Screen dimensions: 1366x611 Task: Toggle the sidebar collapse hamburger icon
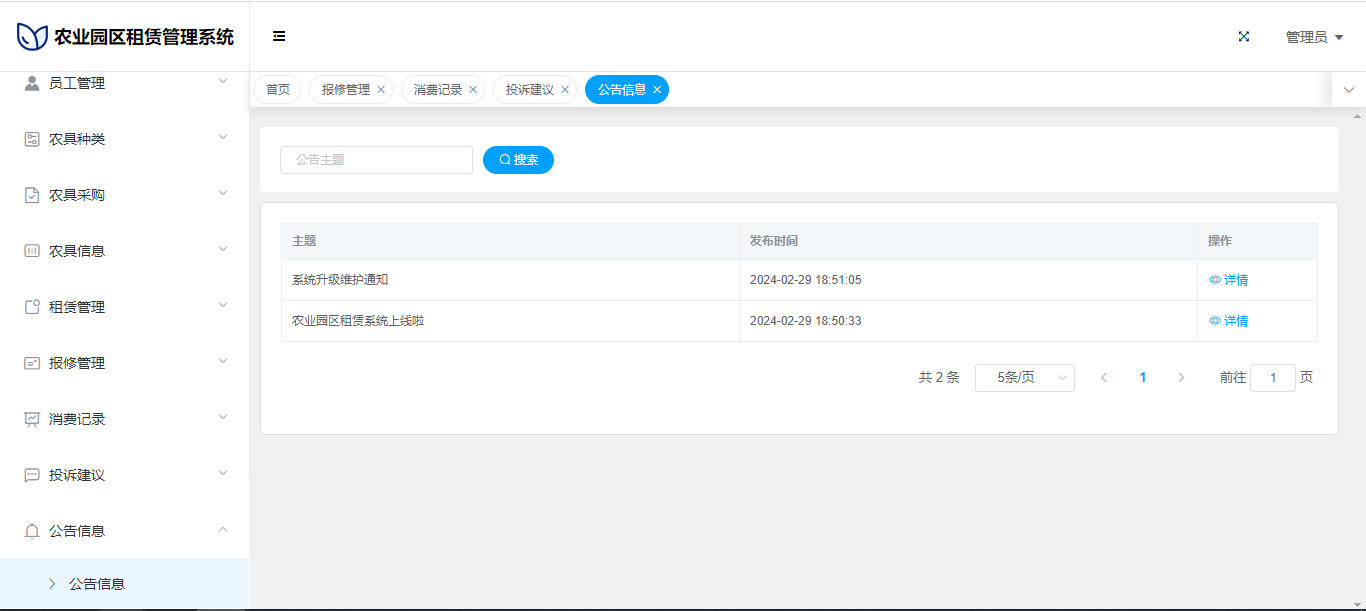click(279, 36)
